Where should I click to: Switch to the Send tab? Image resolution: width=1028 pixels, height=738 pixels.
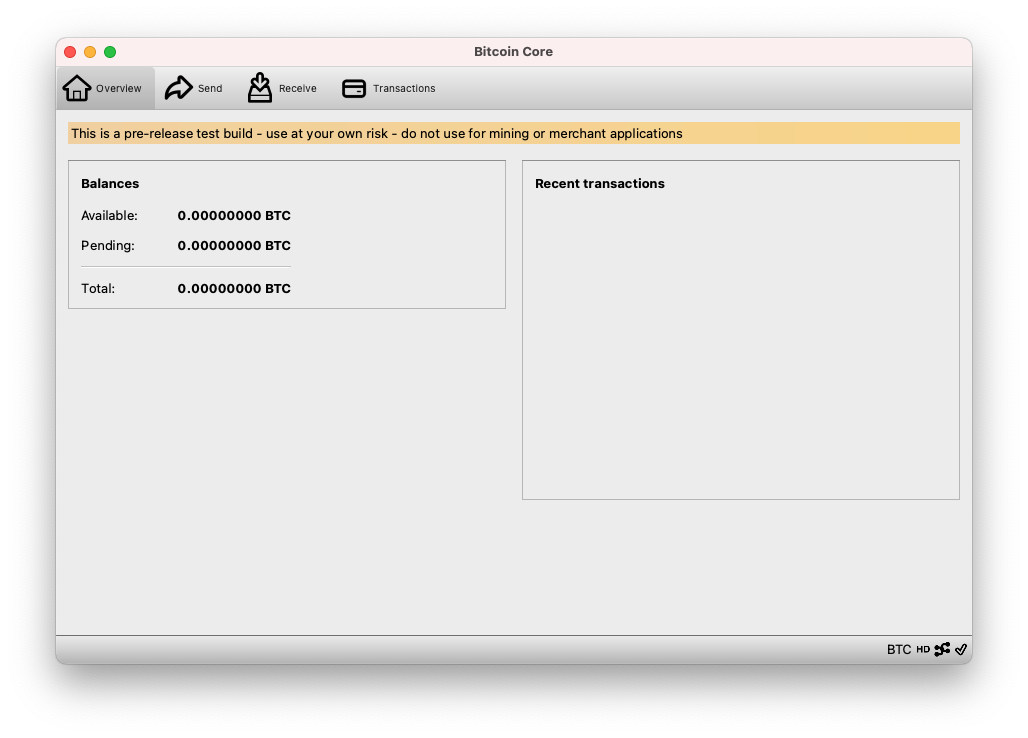click(195, 88)
